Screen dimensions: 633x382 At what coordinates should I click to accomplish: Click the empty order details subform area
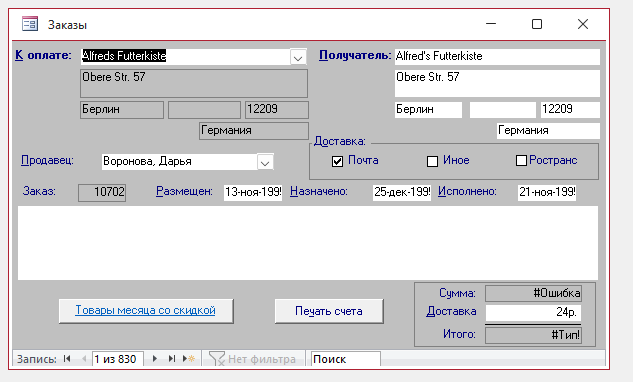308,243
